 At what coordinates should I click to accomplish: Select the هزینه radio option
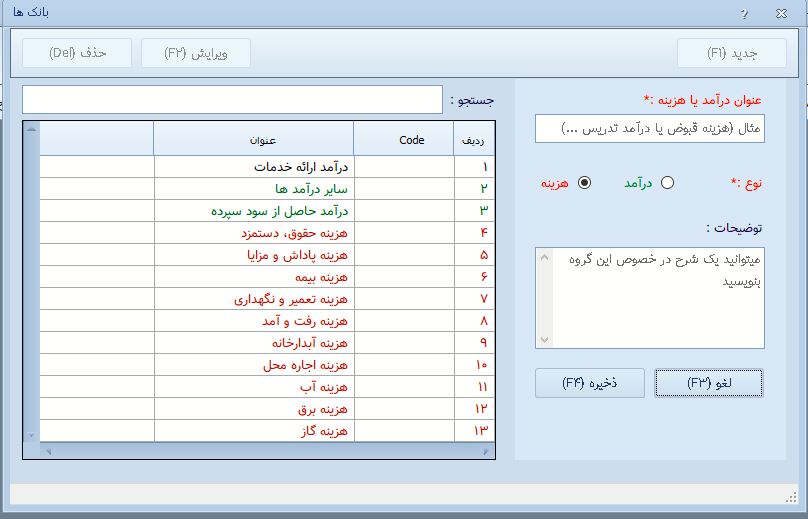[585, 183]
